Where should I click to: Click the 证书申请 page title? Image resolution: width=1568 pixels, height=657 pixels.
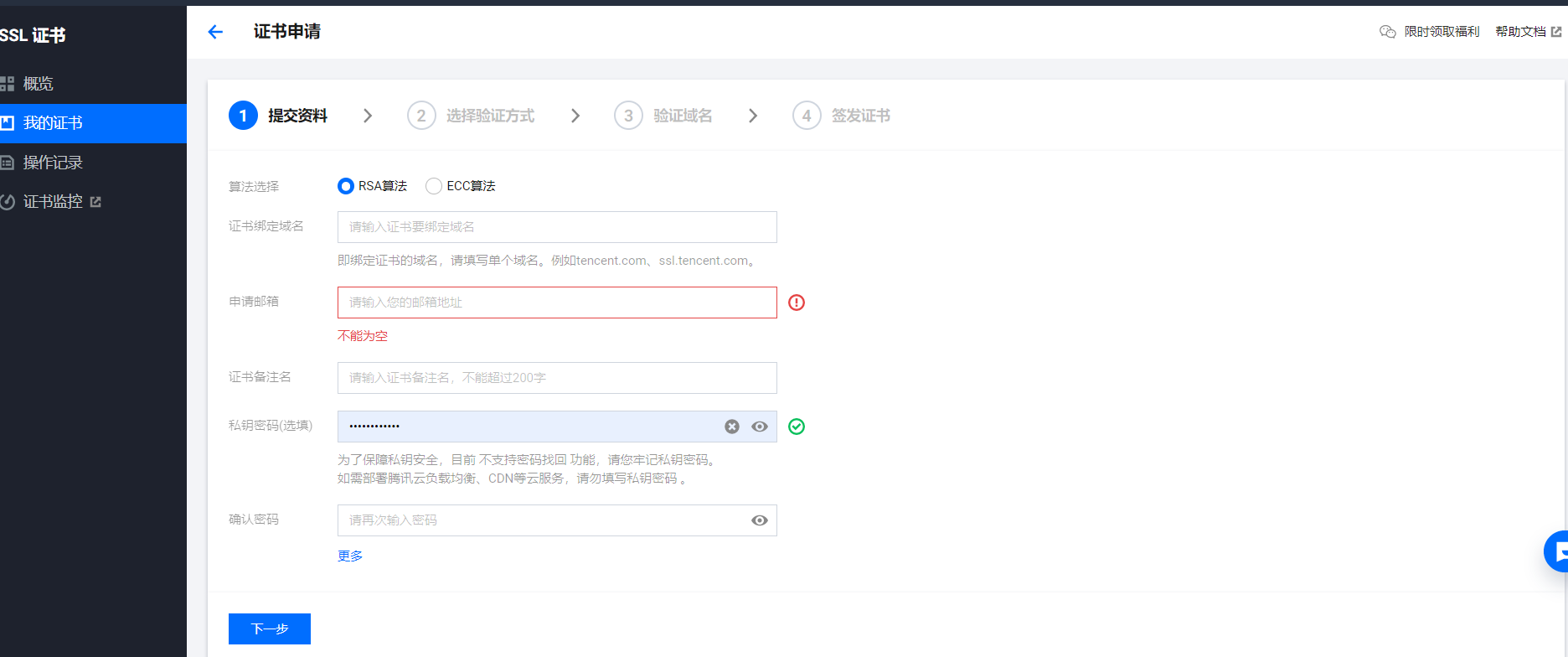287,32
